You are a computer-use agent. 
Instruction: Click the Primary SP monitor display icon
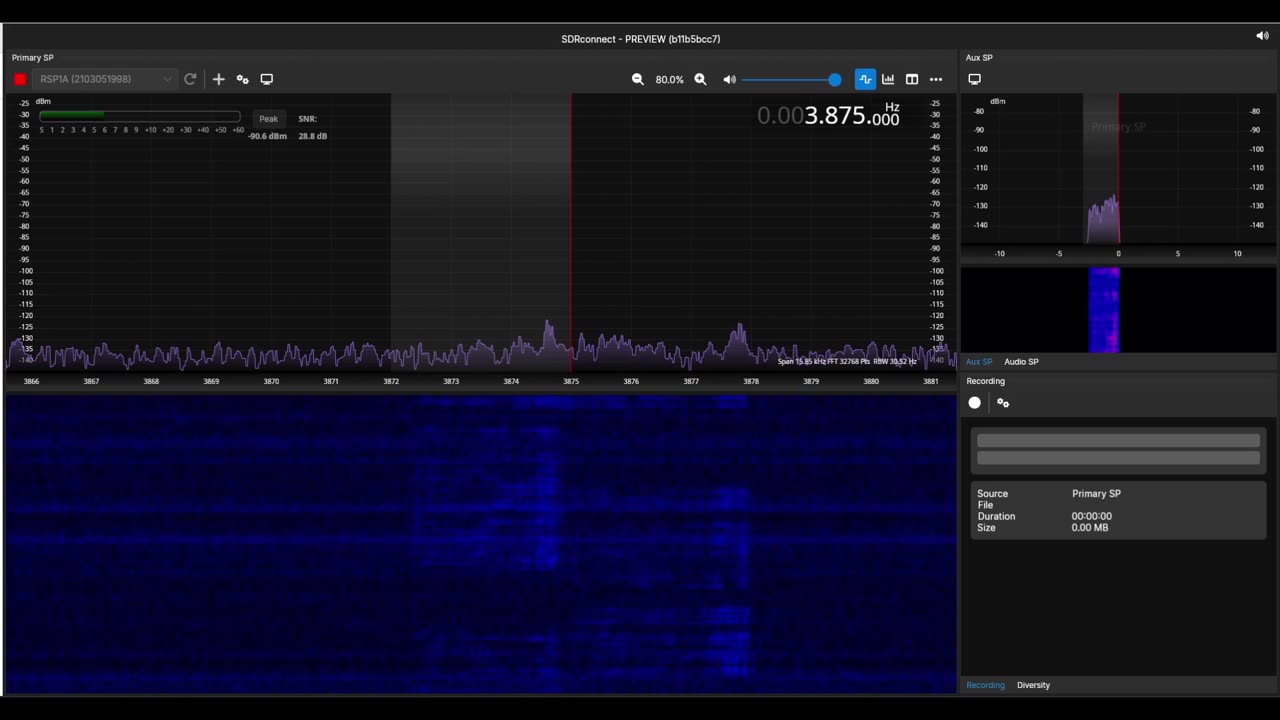point(267,79)
